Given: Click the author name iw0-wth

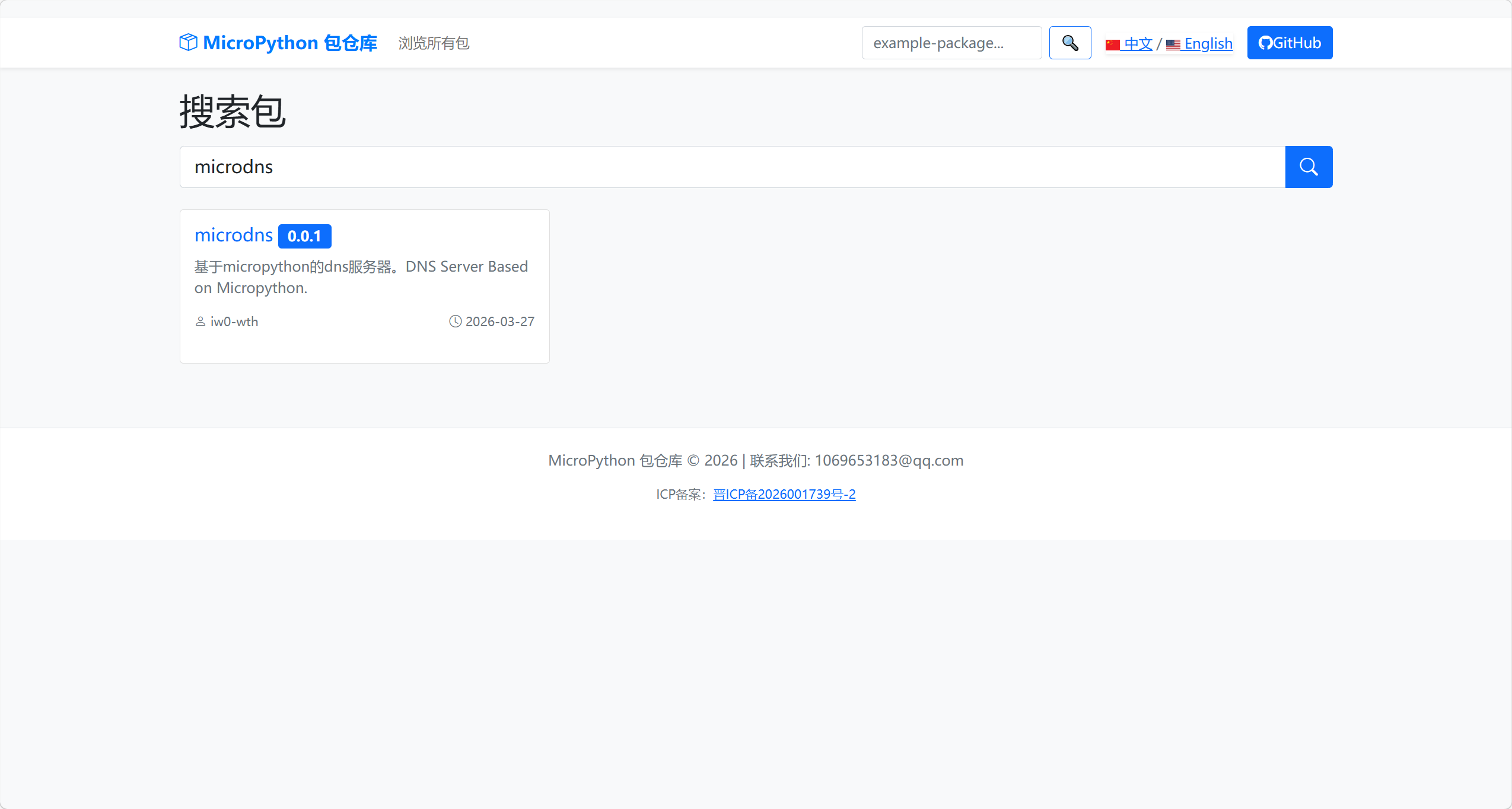Looking at the screenshot, I should click(x=234, y=321).
